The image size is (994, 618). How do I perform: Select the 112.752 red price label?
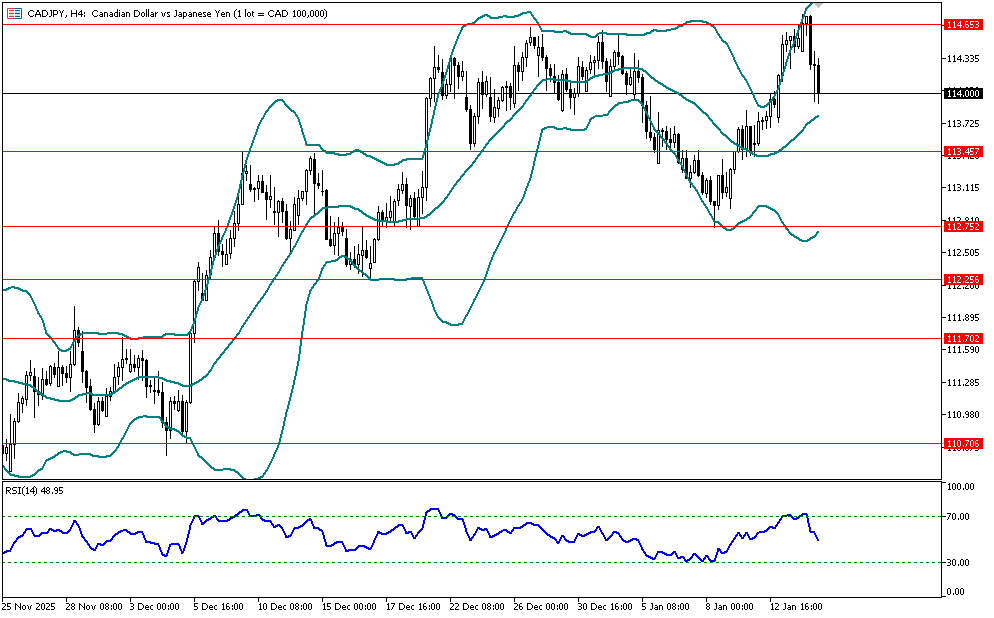[962, 227]
